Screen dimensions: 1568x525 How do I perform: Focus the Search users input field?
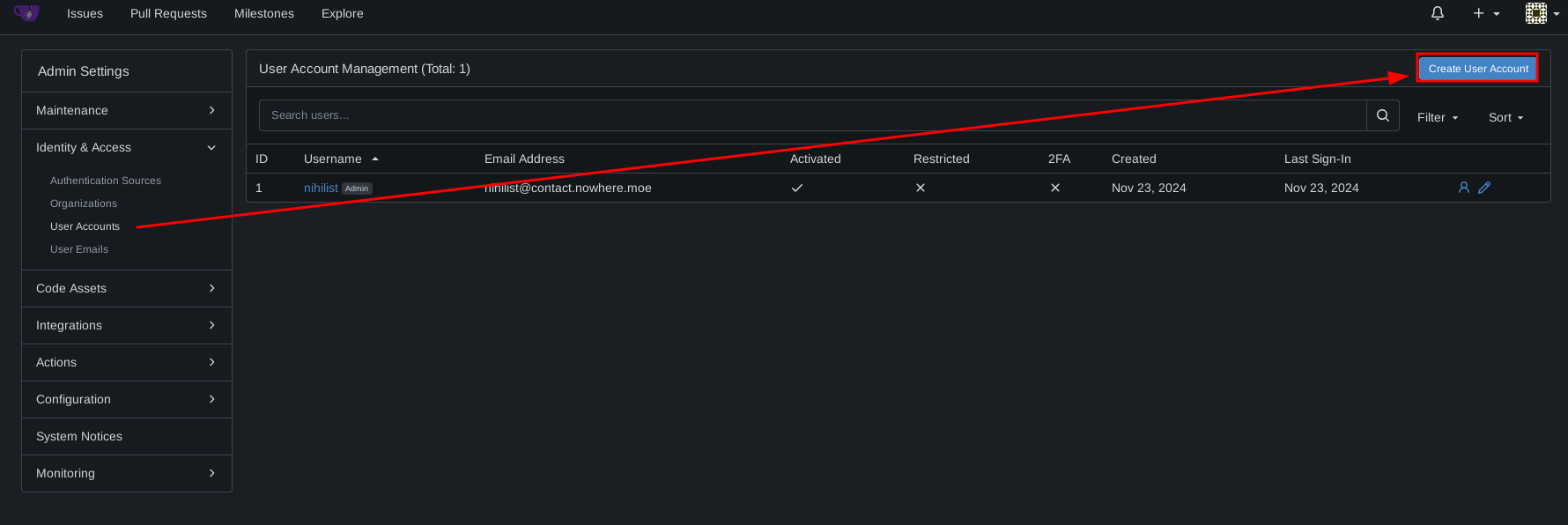point(810,115)
